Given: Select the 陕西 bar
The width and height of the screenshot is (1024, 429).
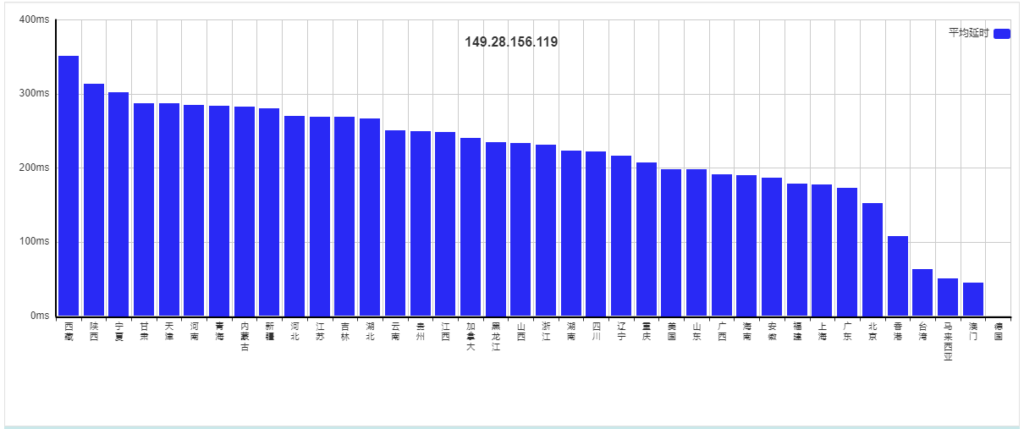Looking at the screenshot, I should click(93, 200).
